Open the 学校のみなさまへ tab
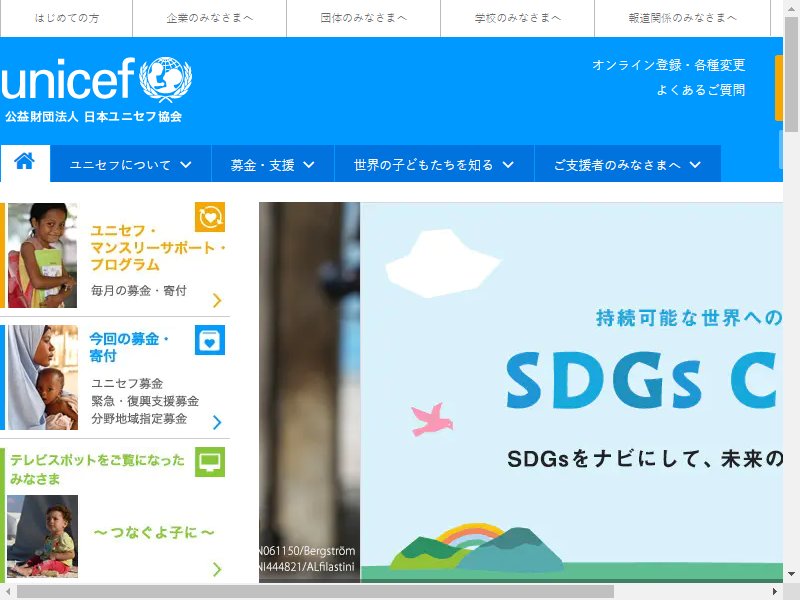Image resolution: width=800 pixels, height=600 pixels. [x=518, y=18]
